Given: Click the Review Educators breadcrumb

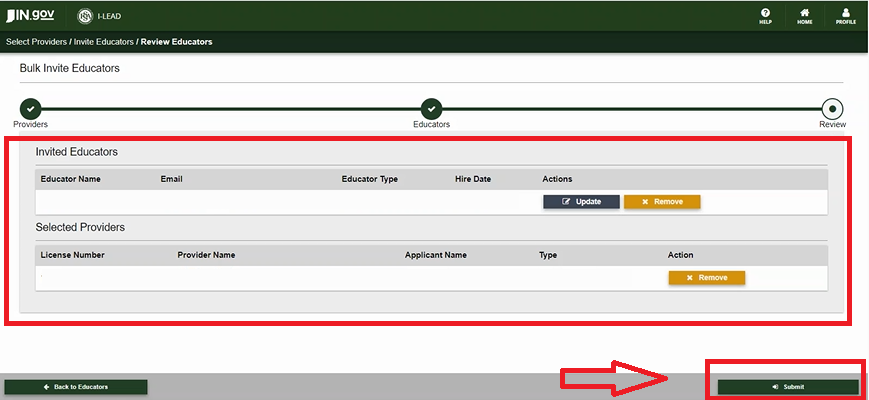Looking at the screenshot, I should coord(176,42).
